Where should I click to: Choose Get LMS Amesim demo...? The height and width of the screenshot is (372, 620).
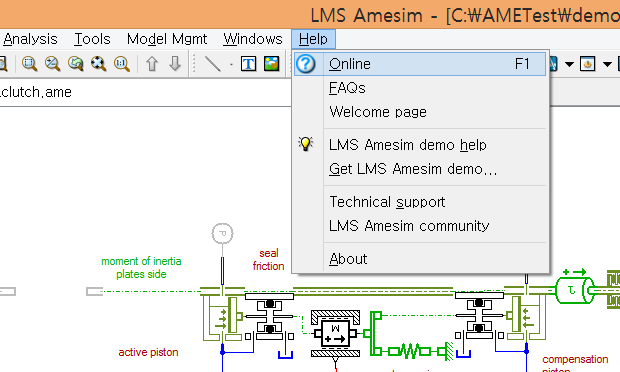(420, 169)
